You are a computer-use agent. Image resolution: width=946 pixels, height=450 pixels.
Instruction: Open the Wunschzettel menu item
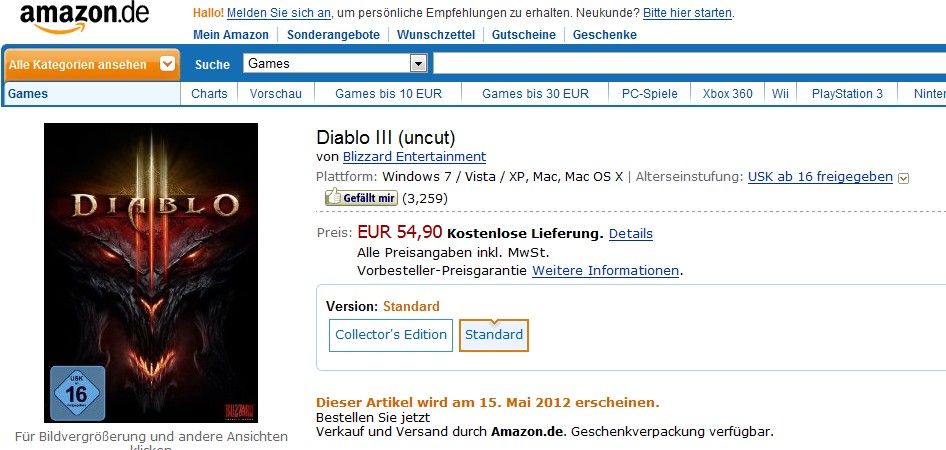[435, 35]
